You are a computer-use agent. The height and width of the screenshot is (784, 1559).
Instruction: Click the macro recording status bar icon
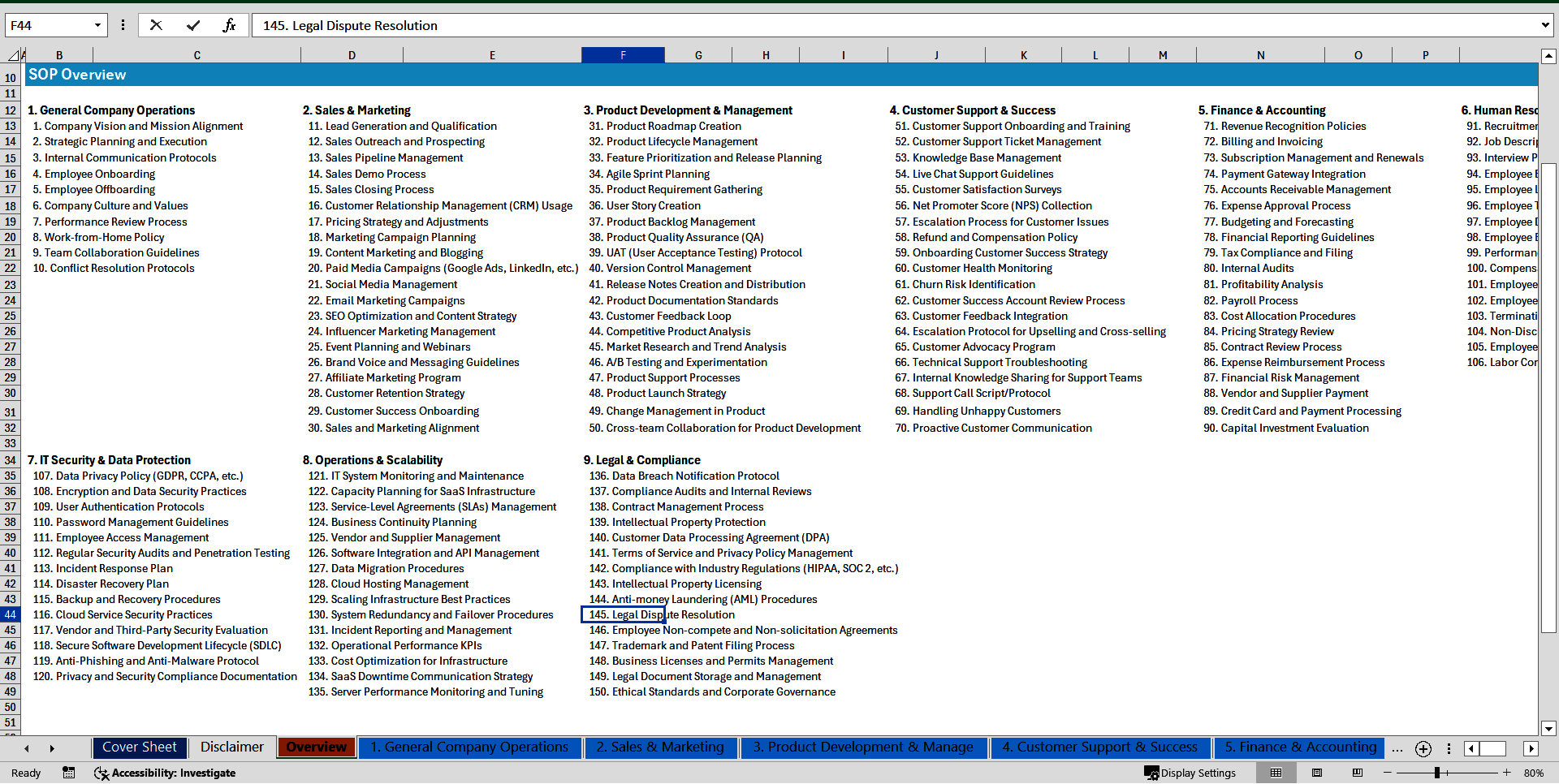tap(69, 773)
